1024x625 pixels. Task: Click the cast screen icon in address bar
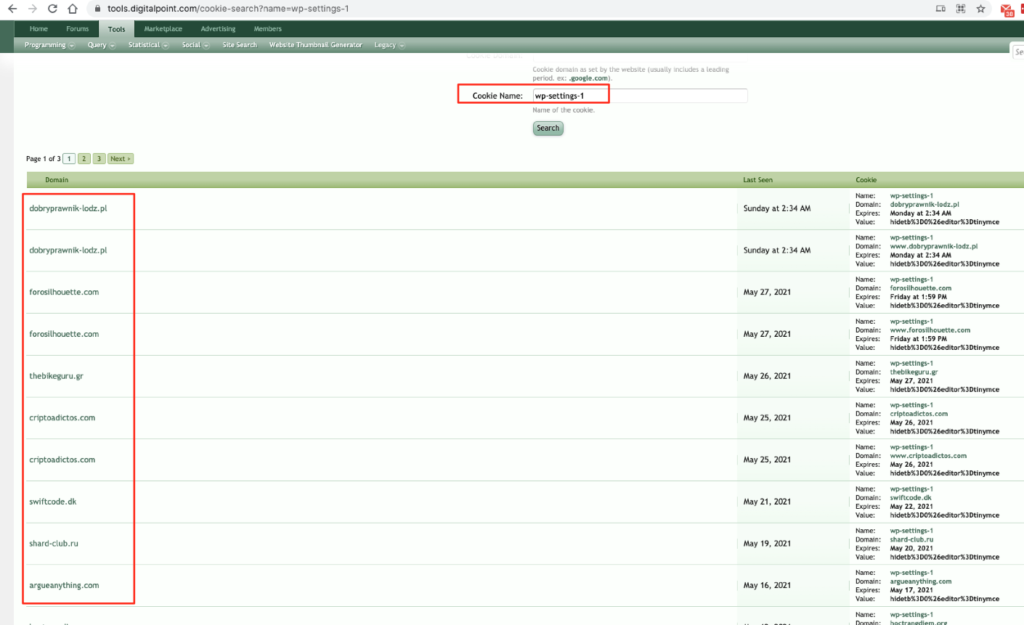point(940,9)
